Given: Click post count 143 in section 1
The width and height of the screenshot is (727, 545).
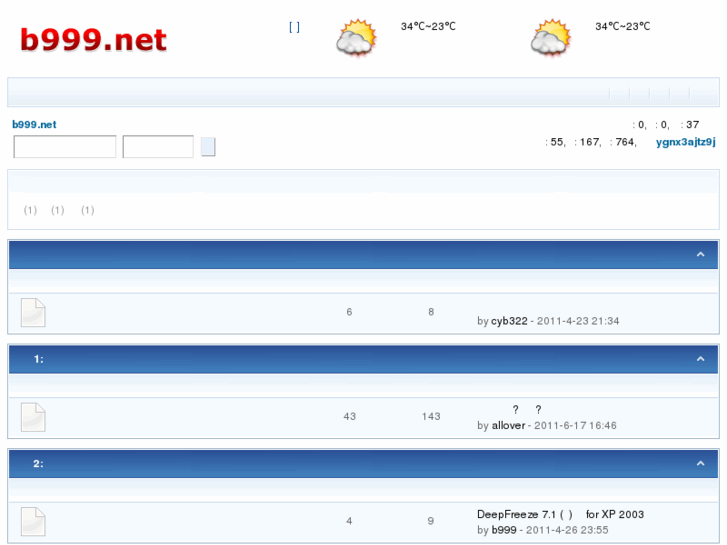Looking at the screenshot, I should [x=431, y=417].
